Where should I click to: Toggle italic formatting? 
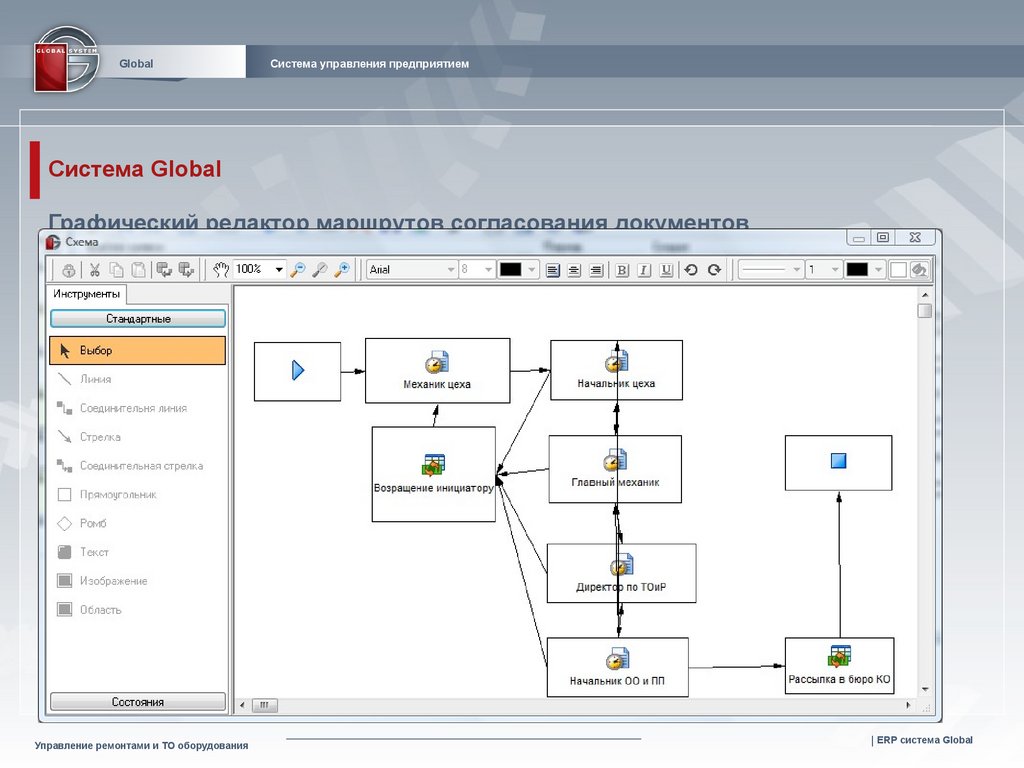[x=644, y=270]
